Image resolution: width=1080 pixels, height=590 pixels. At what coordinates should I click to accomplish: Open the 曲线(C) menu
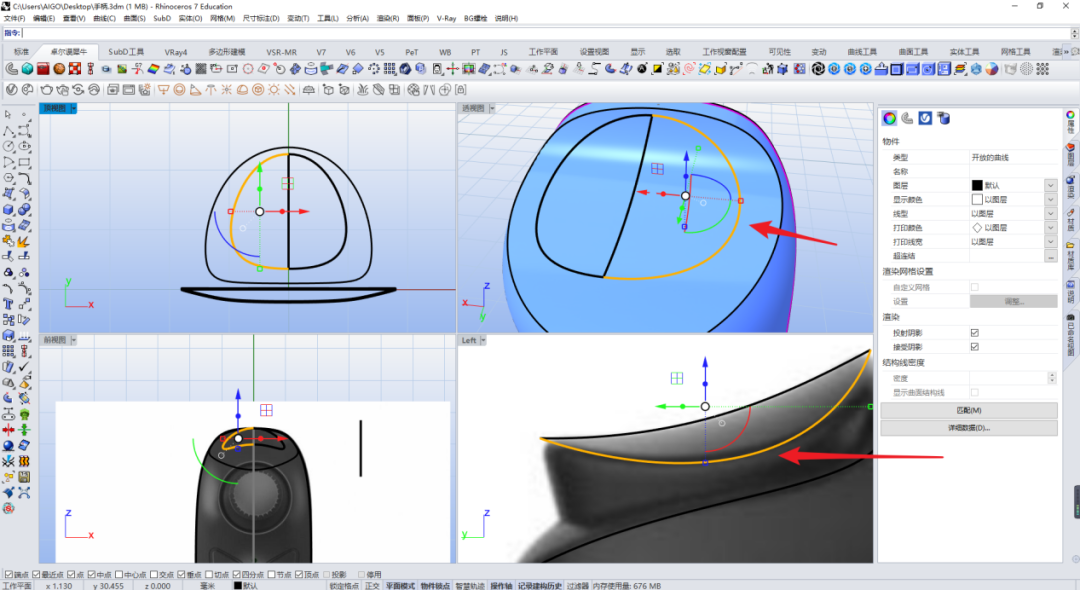pos(105,19)
